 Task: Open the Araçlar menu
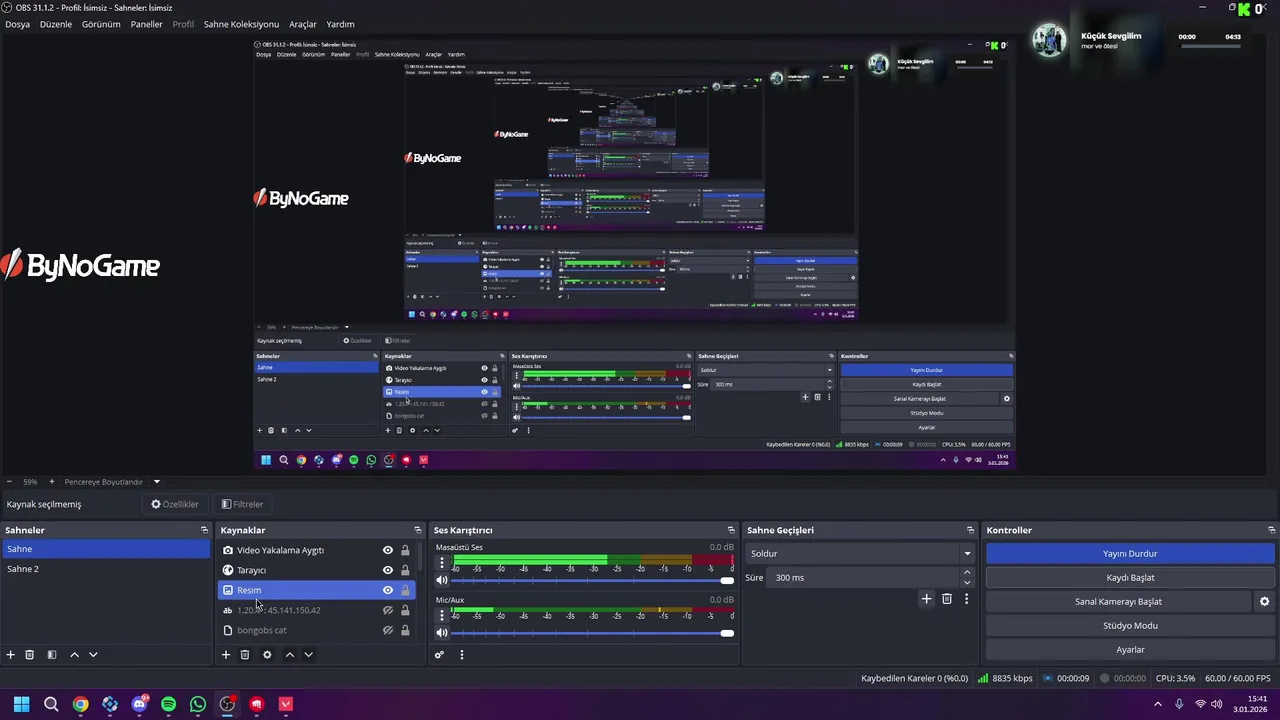pyautogui.click(x=303, y=24)
